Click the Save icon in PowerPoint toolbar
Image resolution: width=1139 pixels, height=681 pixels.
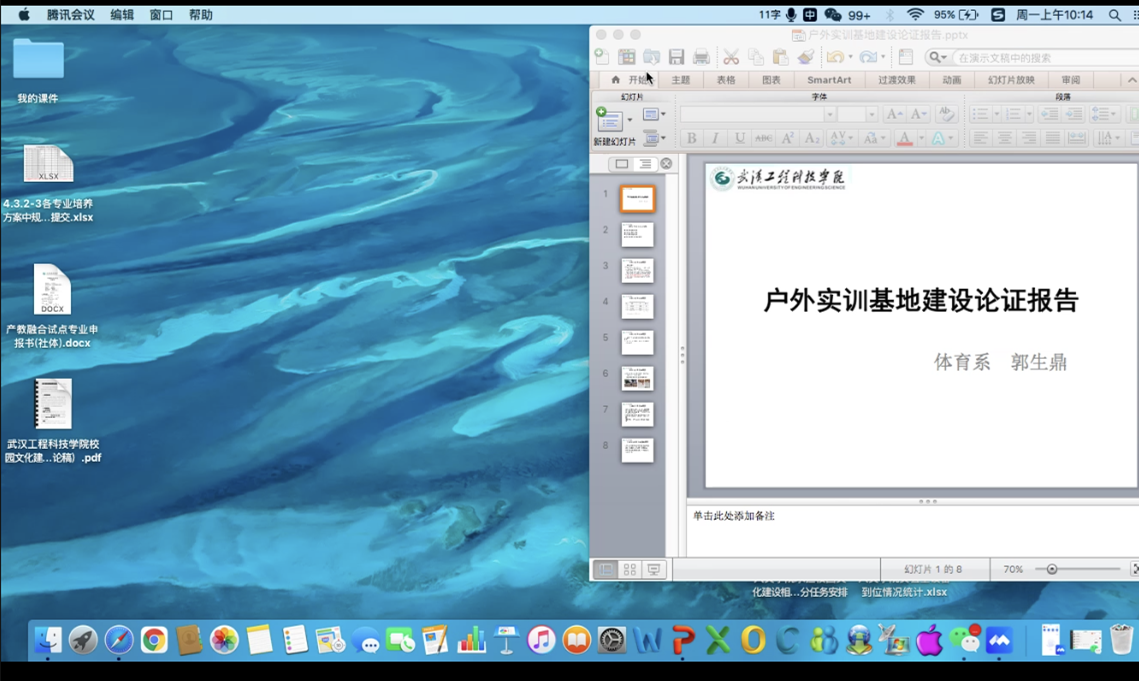[677, 58]
